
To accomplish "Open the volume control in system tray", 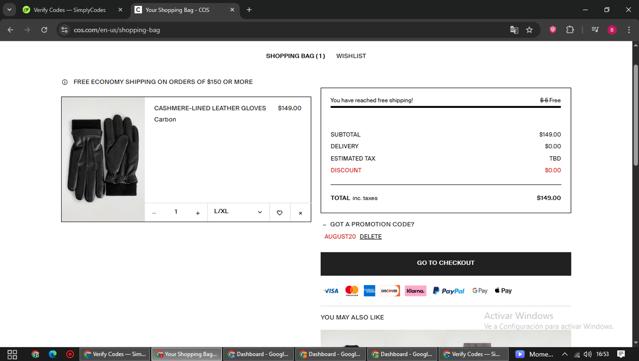I will (587, 354).
